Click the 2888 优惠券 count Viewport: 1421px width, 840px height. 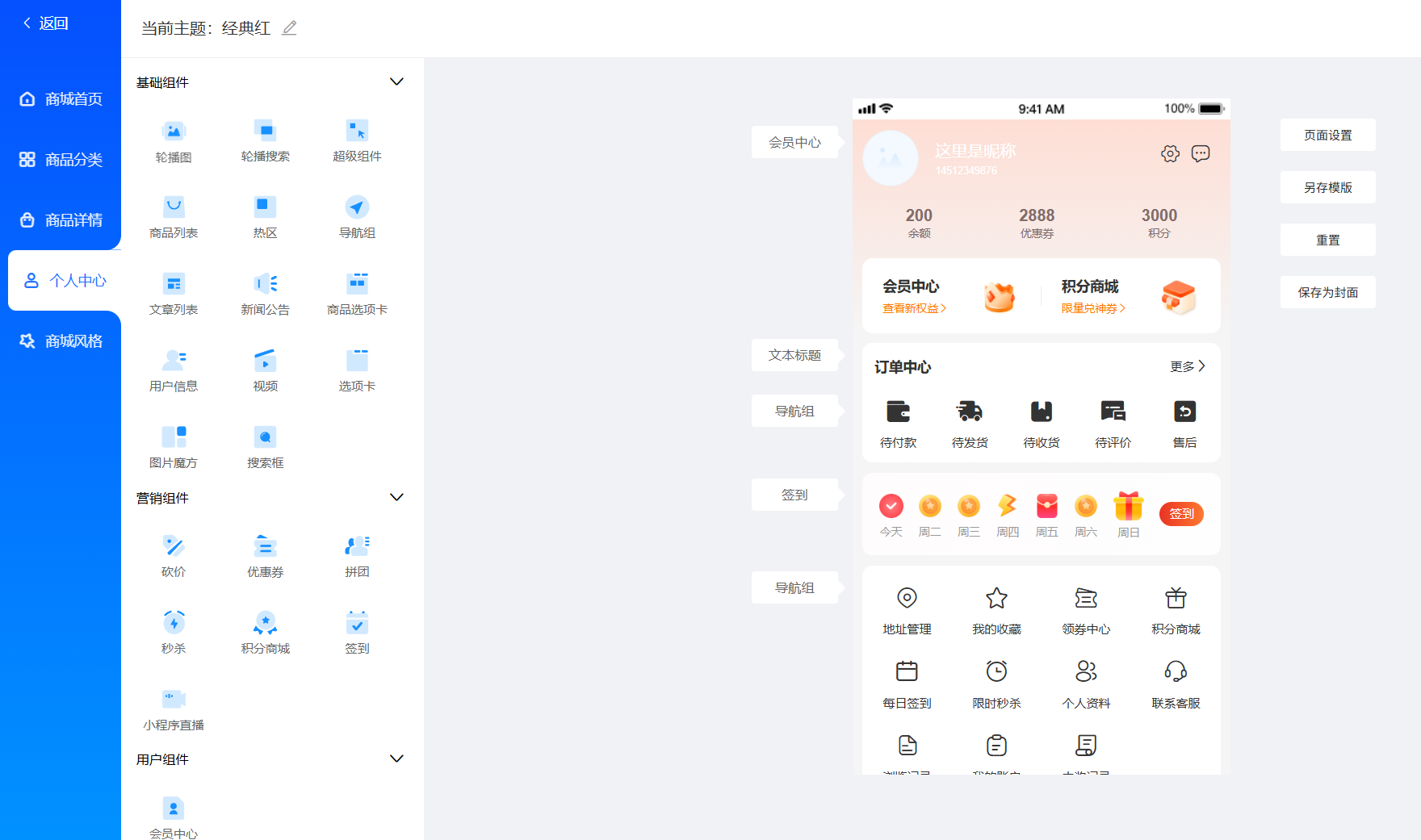1037,223
